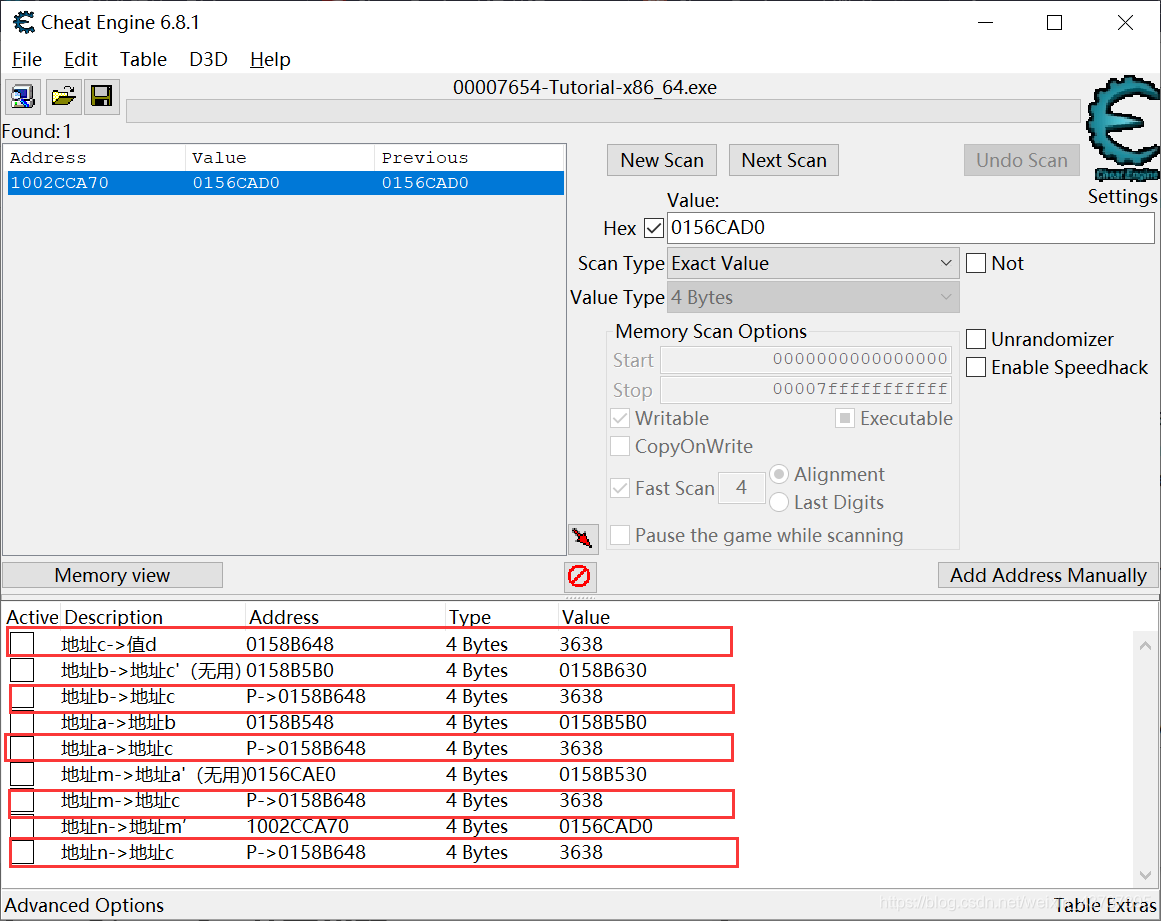Open the Help menu
The height and width of the screenshot is (921, 1161).
(270, 59)
